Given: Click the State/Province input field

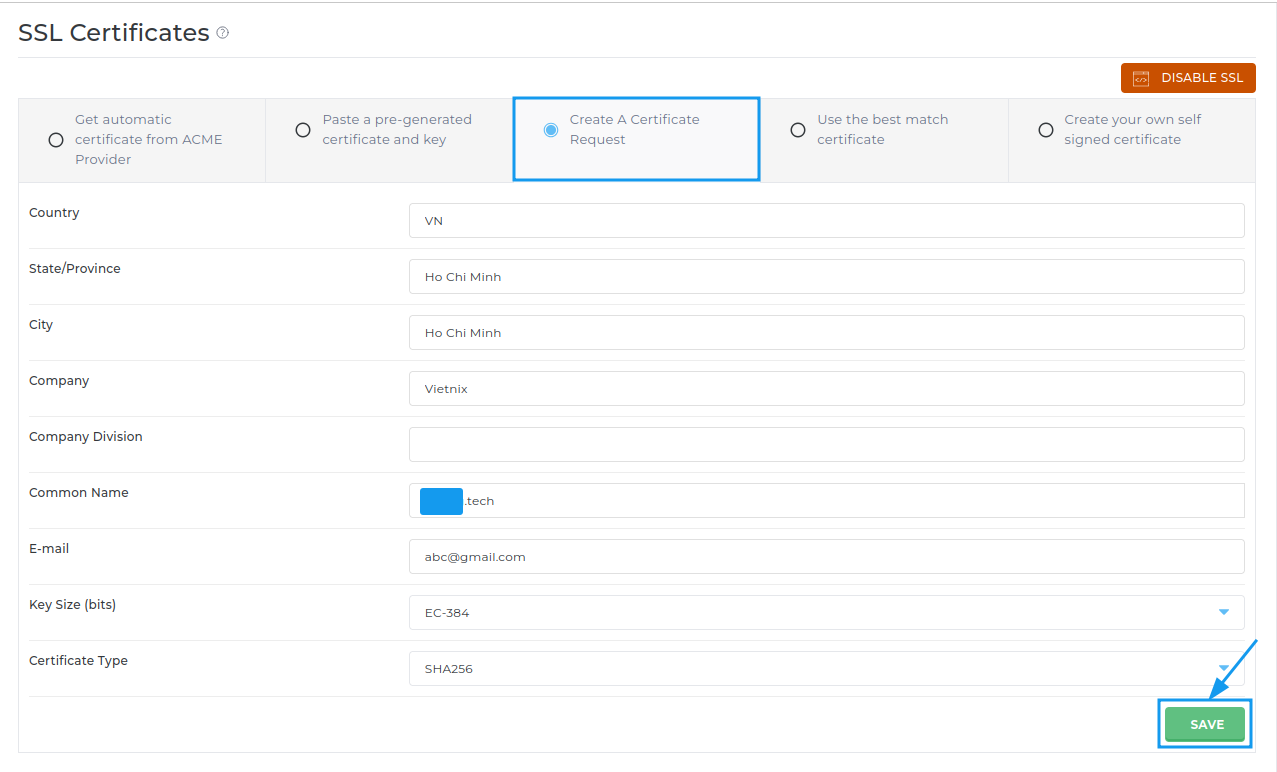Looking at the screenshot, I should point(827,277).
